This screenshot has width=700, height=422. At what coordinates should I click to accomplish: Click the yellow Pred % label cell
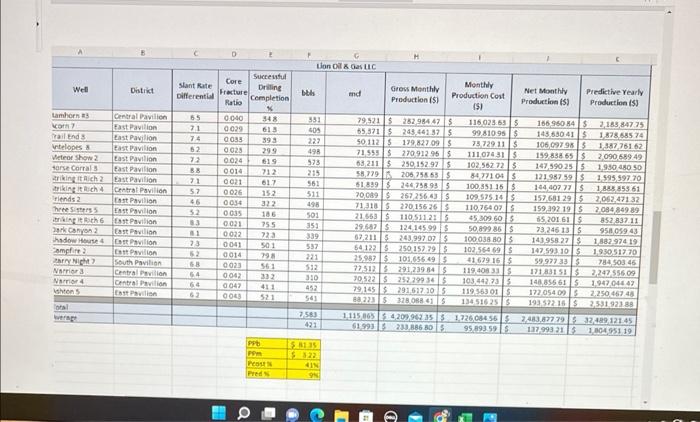(267, 374)
